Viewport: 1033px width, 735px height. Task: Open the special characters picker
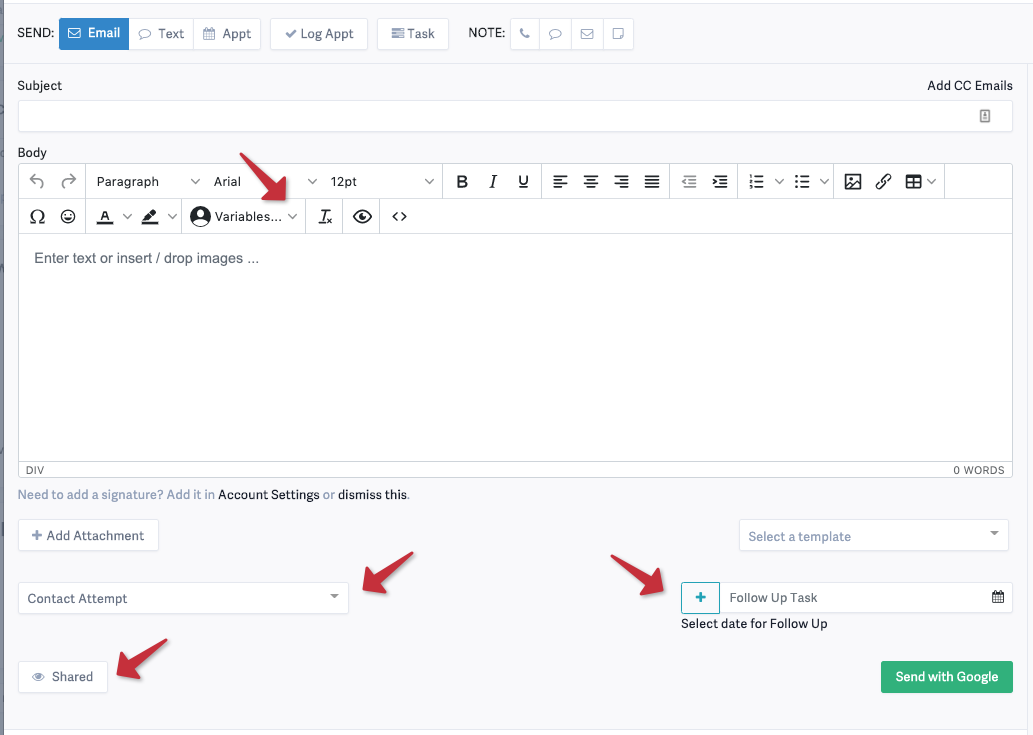tap(37, 216)
